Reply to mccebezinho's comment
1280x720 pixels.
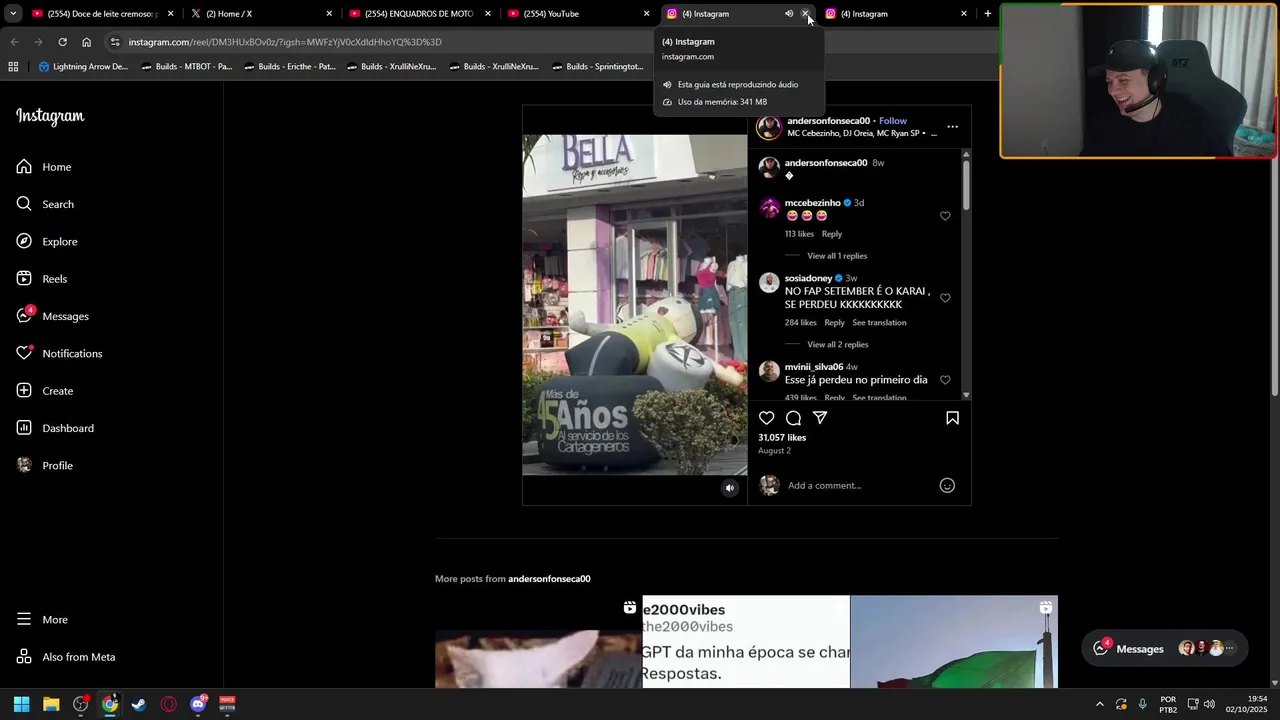(832, 234)
